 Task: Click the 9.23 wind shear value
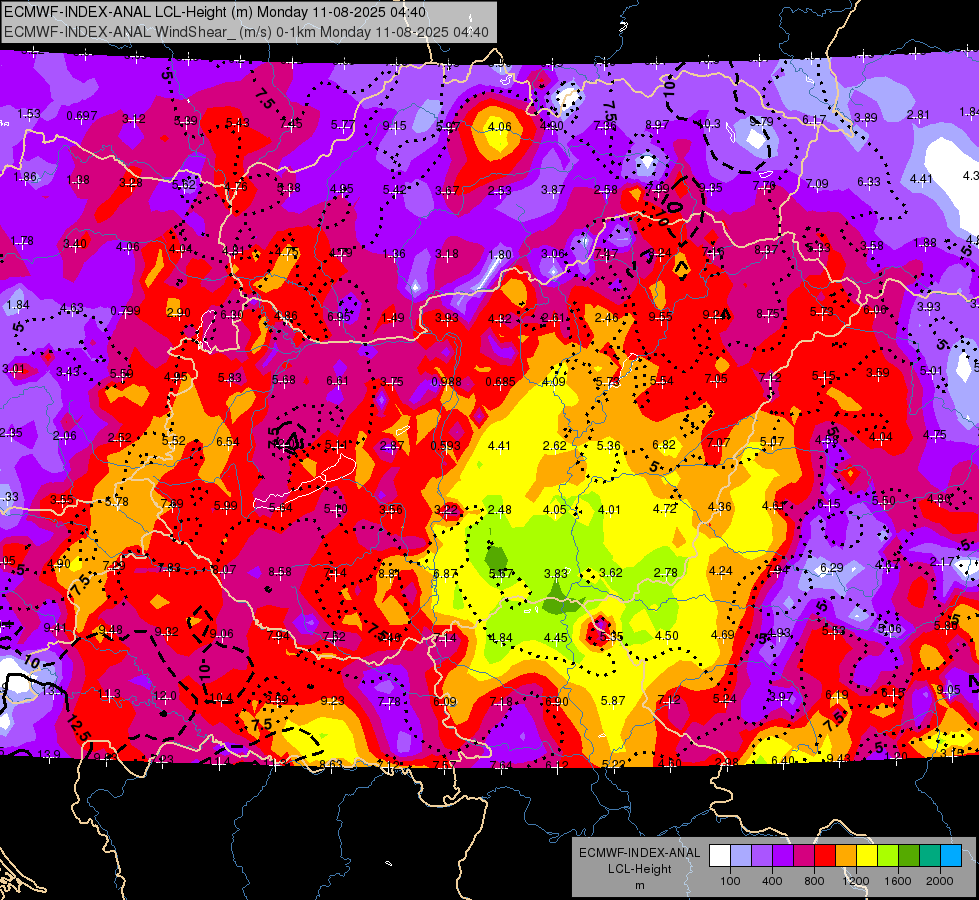pyautogui.click(x=332, y=701)
